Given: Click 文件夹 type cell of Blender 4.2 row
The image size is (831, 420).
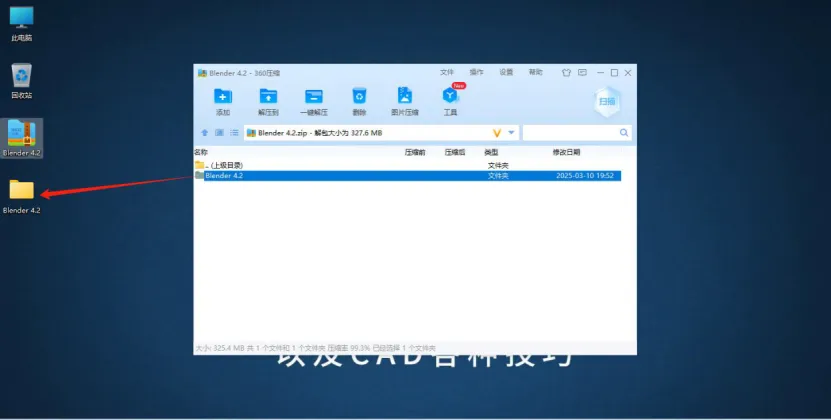Looking at the screenshot, I should pos(498,176).
